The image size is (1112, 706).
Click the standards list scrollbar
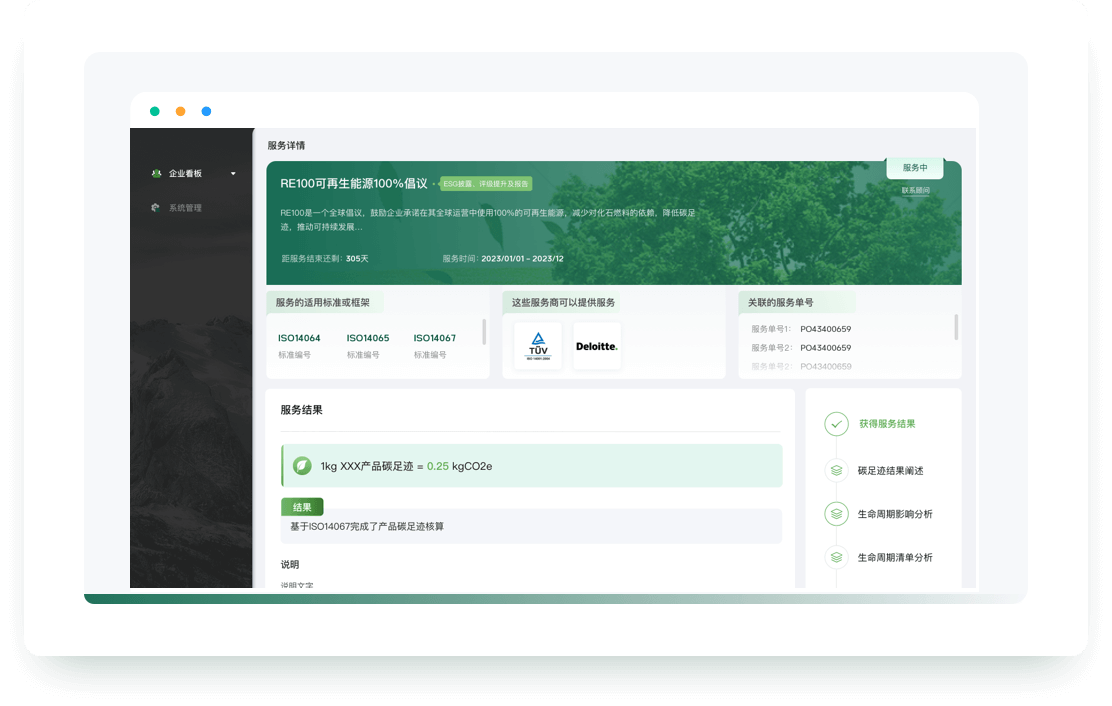pyautogui.click(x=484, y=331)
